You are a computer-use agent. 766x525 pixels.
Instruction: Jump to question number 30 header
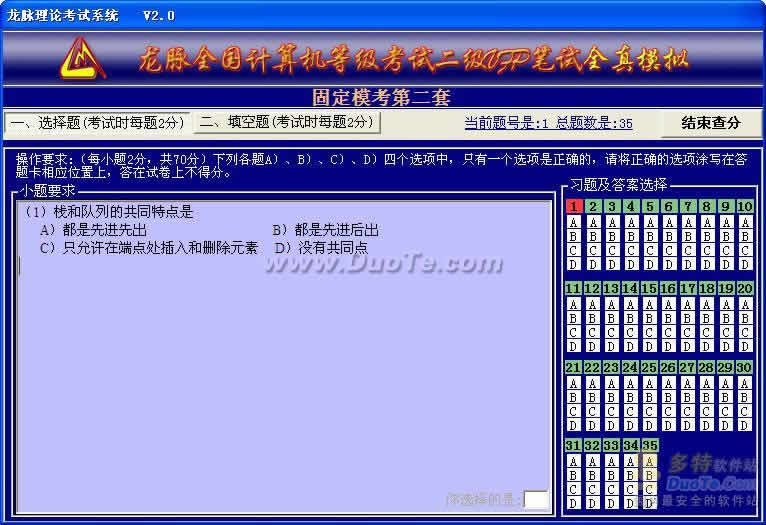click(745, 368)
